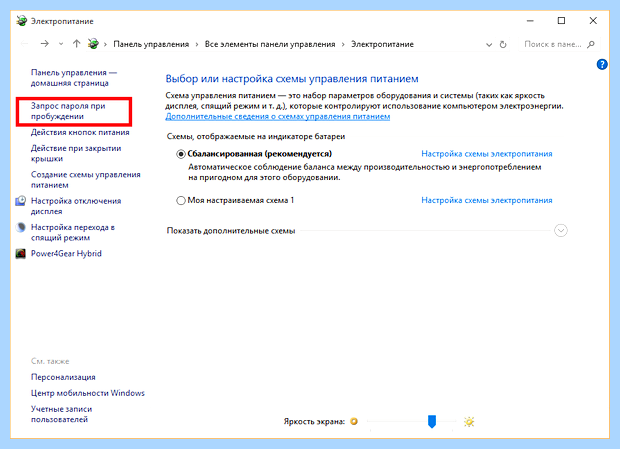Image resolution: width=620 pixels, height=449 pixels.
Task: Expand chevron before Панель управления breadcrumb
Action: [x=105, y=44]
